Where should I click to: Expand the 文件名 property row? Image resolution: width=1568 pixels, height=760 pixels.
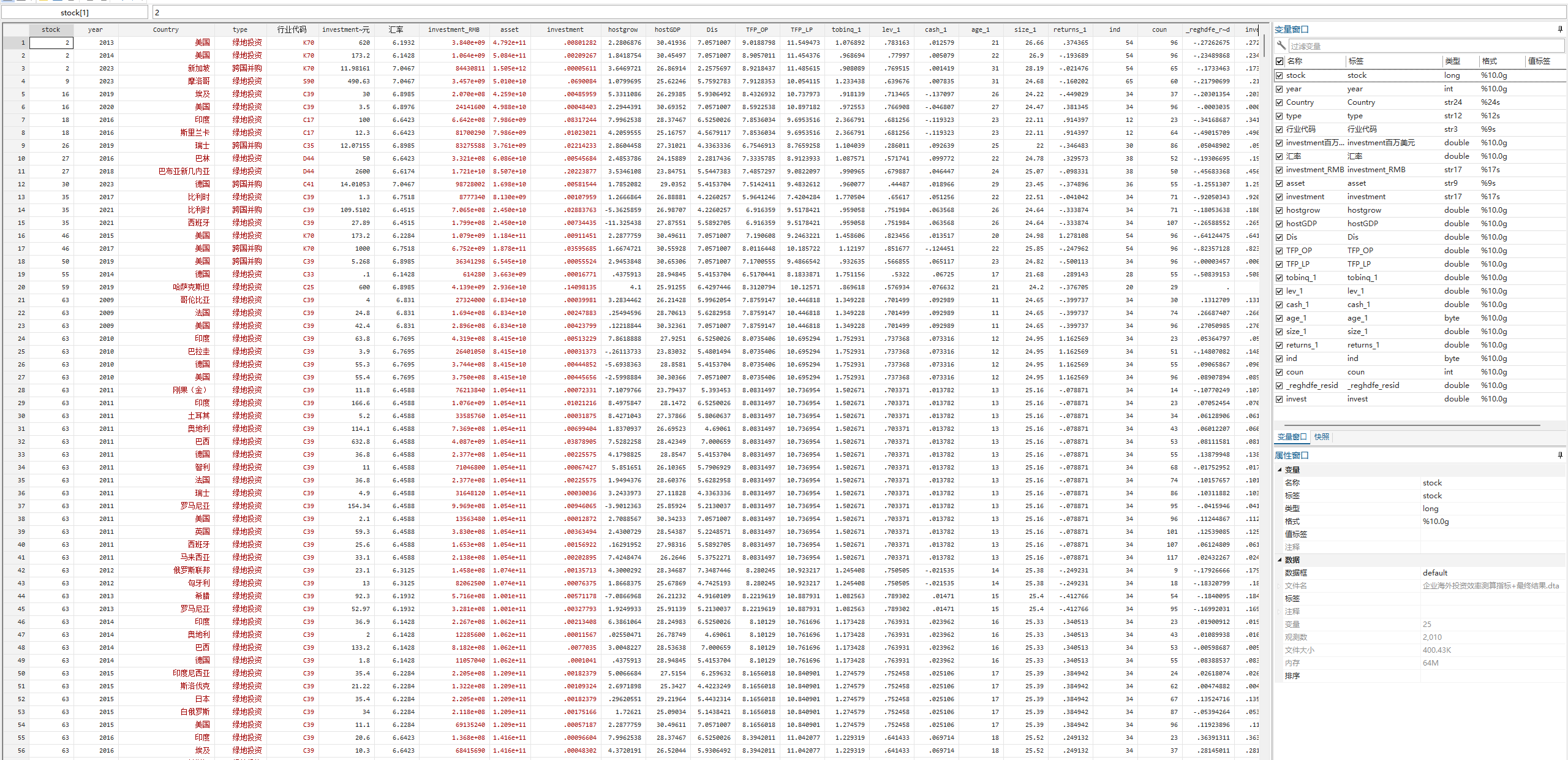pyautogui.click(x=1280, y=585)
